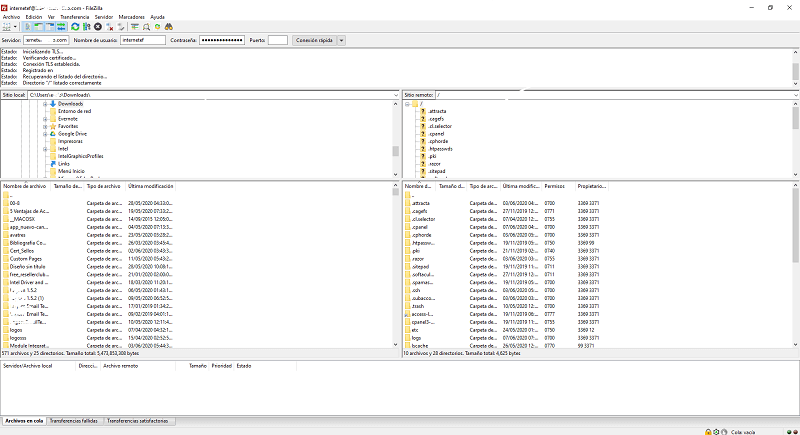Open the remote file search binoculars
This screenshot has width=800, height=435.
[x=168, y=27]
